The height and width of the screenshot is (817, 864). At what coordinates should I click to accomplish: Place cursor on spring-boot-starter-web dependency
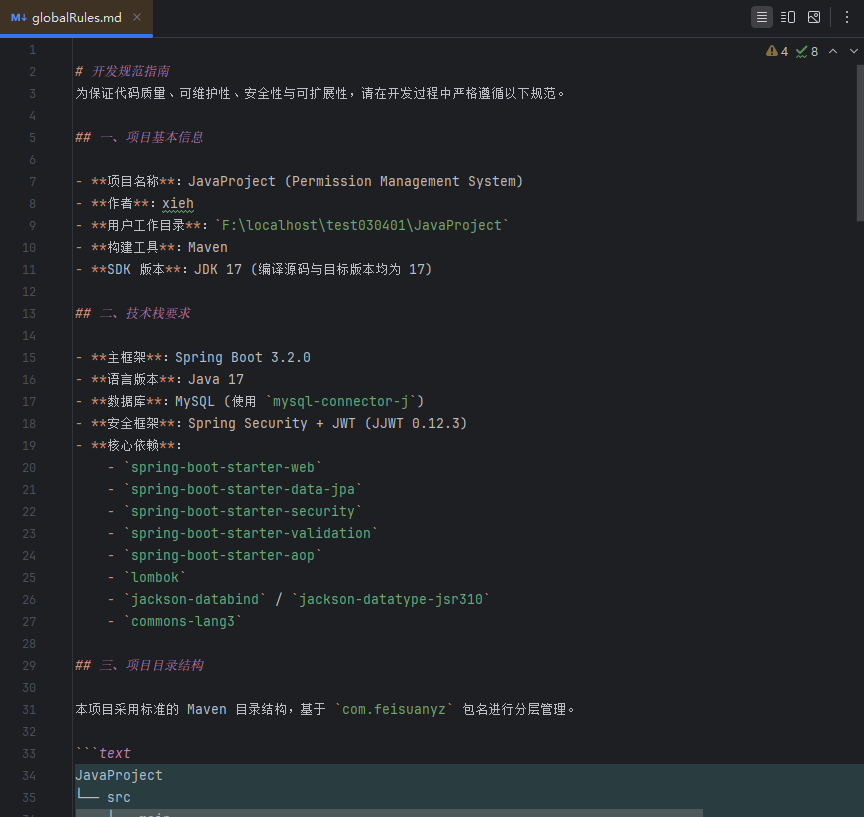pos(223,467)
